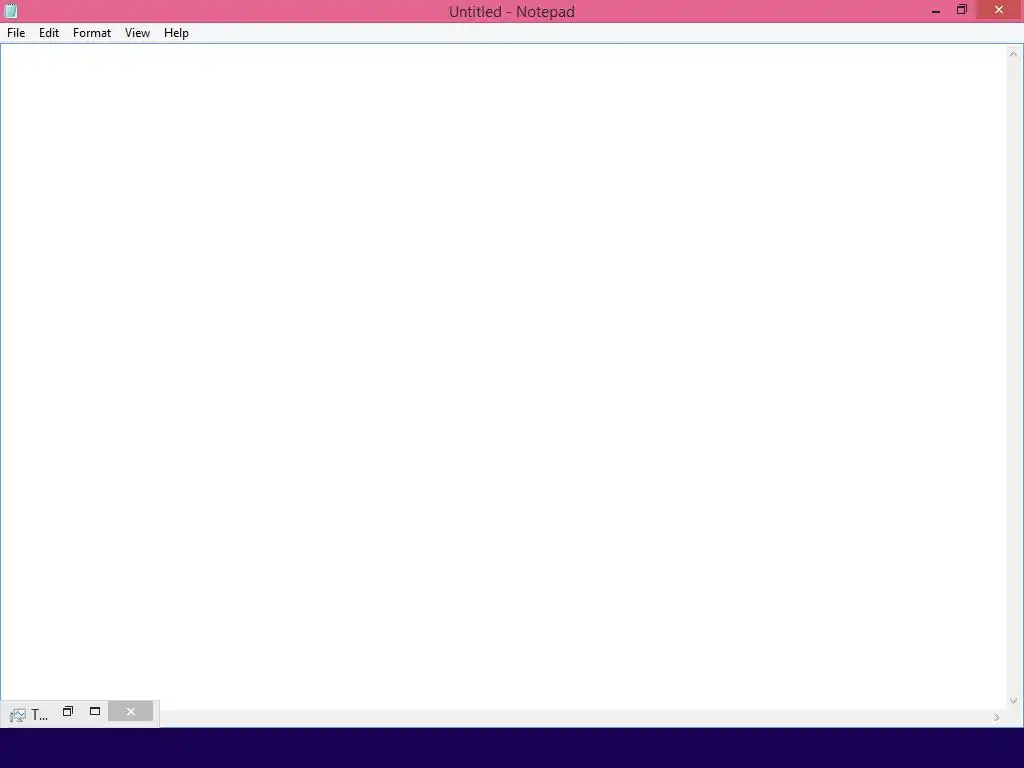Click the horizontal scrollbar right arrow
This screenshot has width=1024, height=768.
[x=997, y=718]
